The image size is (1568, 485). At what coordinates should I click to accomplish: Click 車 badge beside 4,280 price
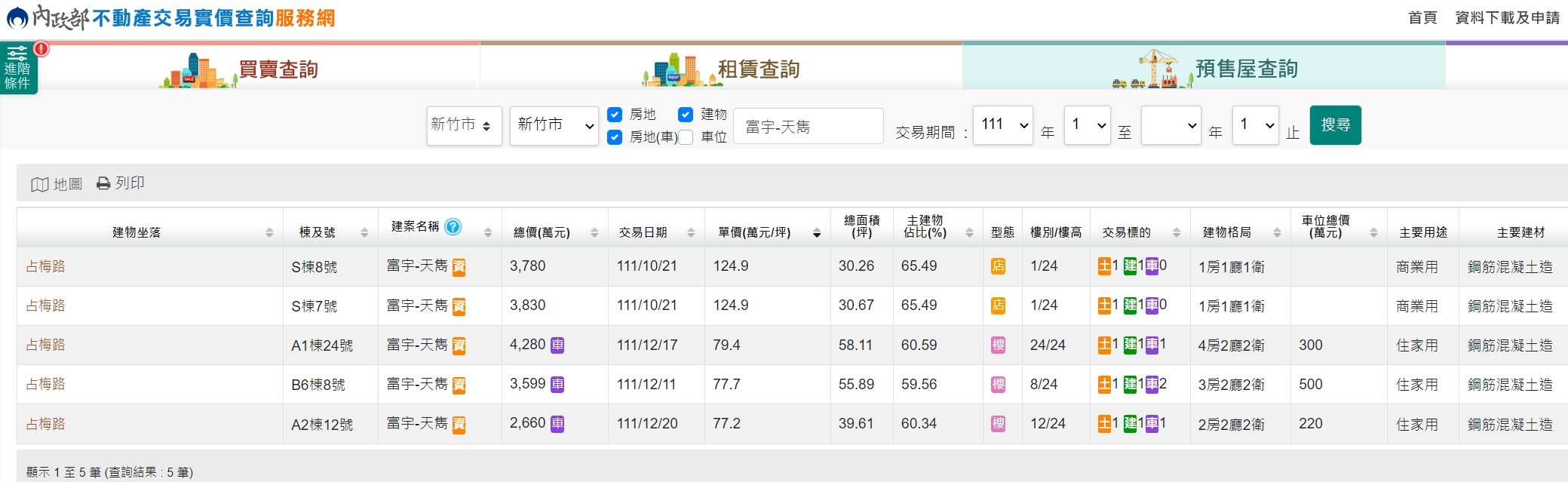(x=557, y=345)
